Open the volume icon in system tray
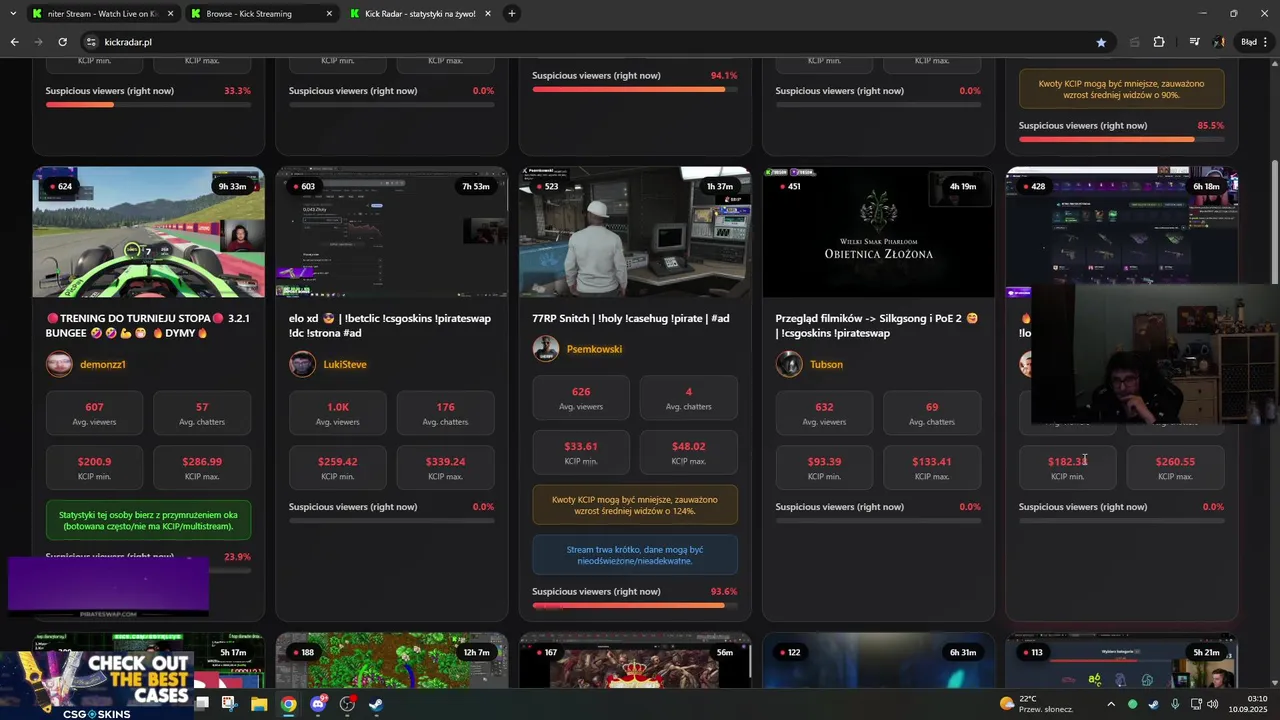This screenshot has height=720, width=1280. 1213,704
